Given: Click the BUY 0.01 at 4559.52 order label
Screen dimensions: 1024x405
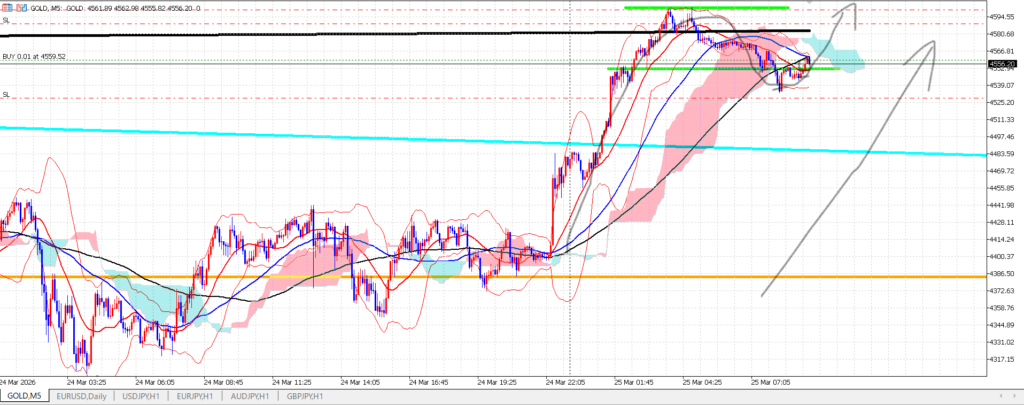Looking at the screenshot, I should pos(34,57).
